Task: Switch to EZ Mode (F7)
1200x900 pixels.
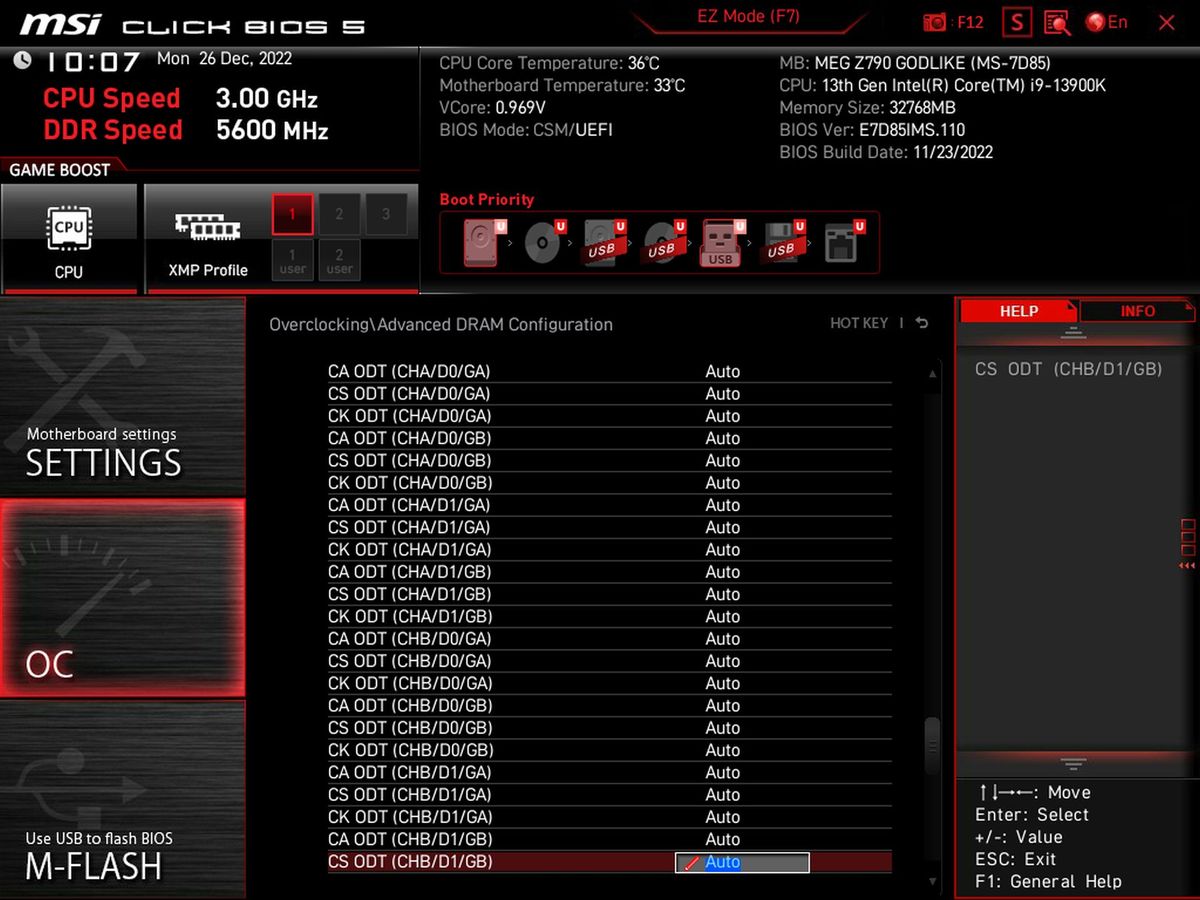Action: click(x=748, y=17)
